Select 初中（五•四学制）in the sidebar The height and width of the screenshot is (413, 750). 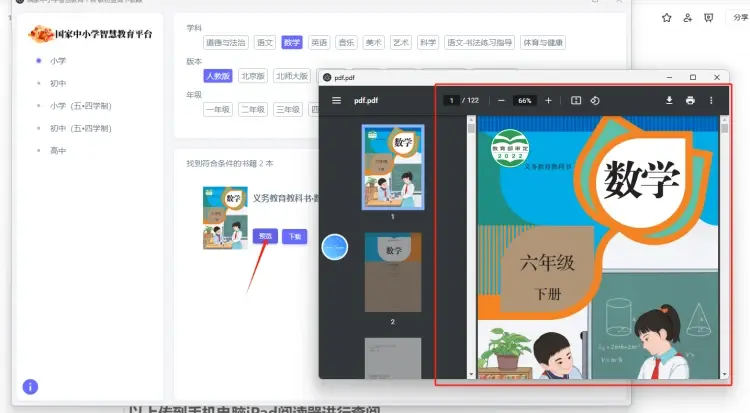click(80, 128)
